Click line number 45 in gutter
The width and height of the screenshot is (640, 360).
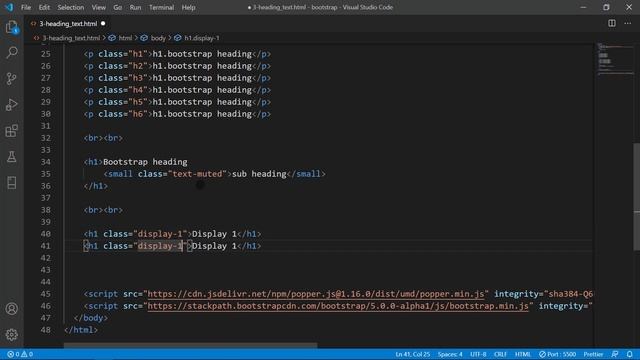46,294
